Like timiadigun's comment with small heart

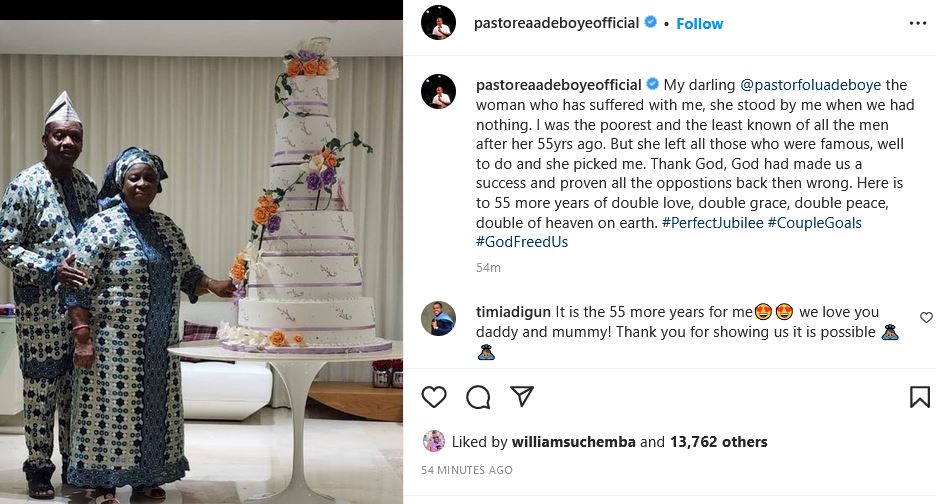[x=926, y=317]
